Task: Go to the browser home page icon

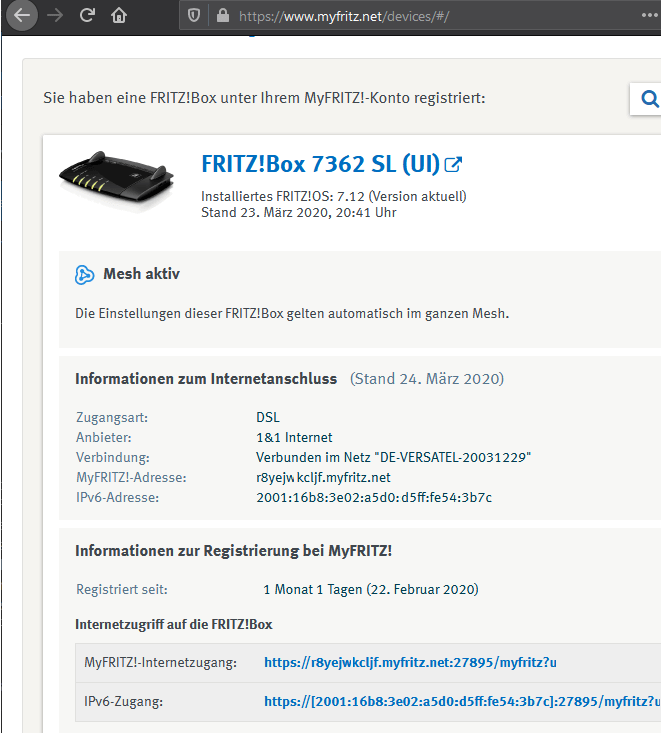Action: (119, 16)
